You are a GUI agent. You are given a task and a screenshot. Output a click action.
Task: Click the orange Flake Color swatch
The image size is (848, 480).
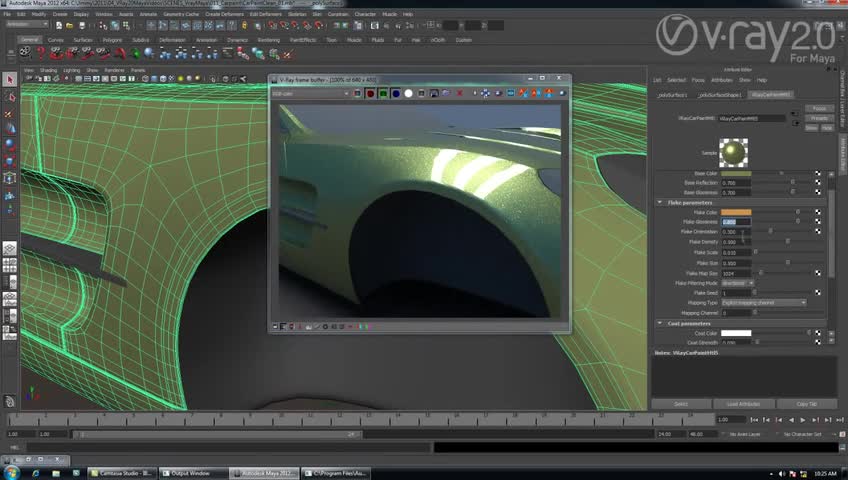pyautogui.click(x=735, y=212)
